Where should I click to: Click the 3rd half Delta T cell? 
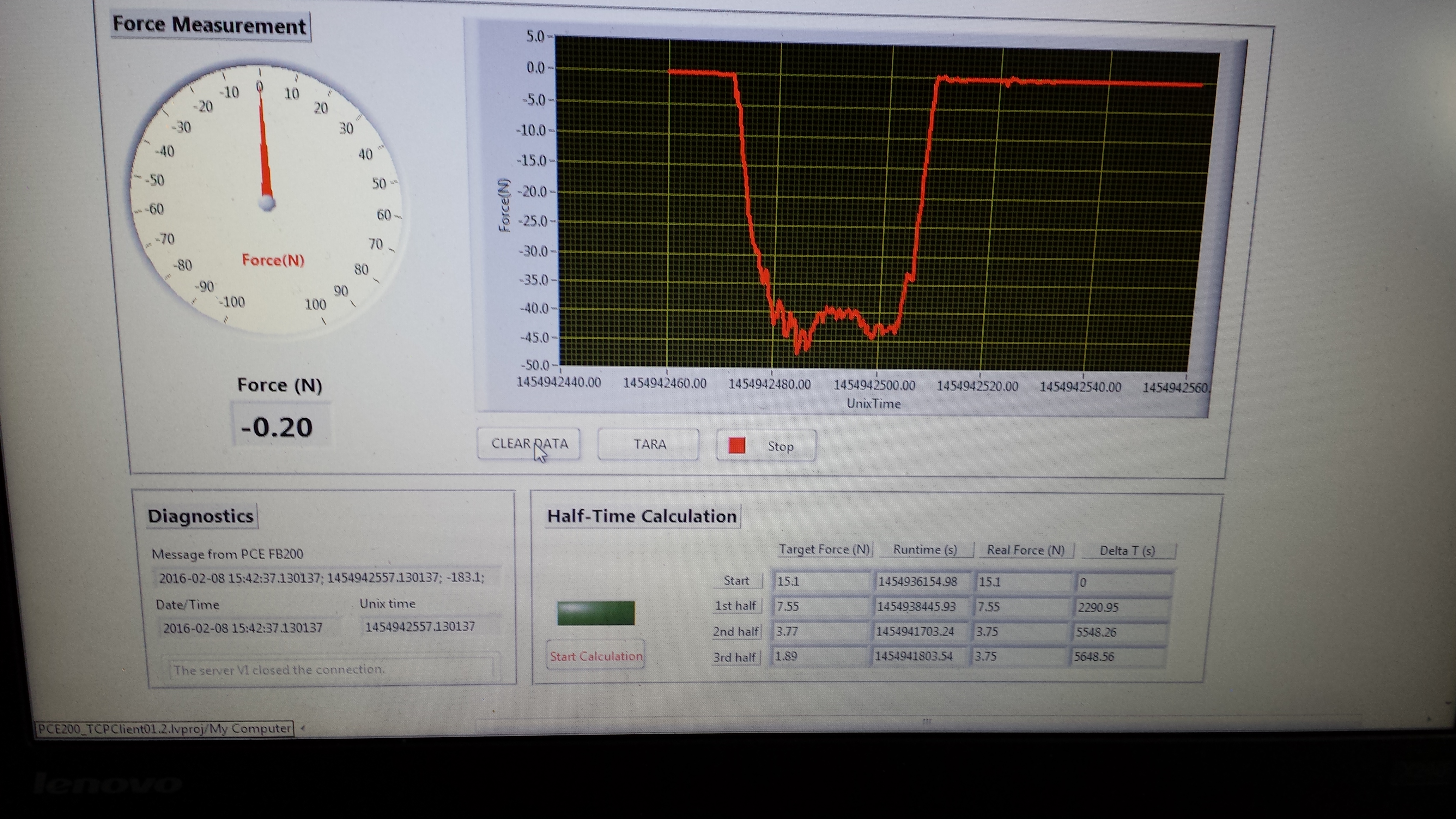pyautogui.click(x=1119, y=657)
